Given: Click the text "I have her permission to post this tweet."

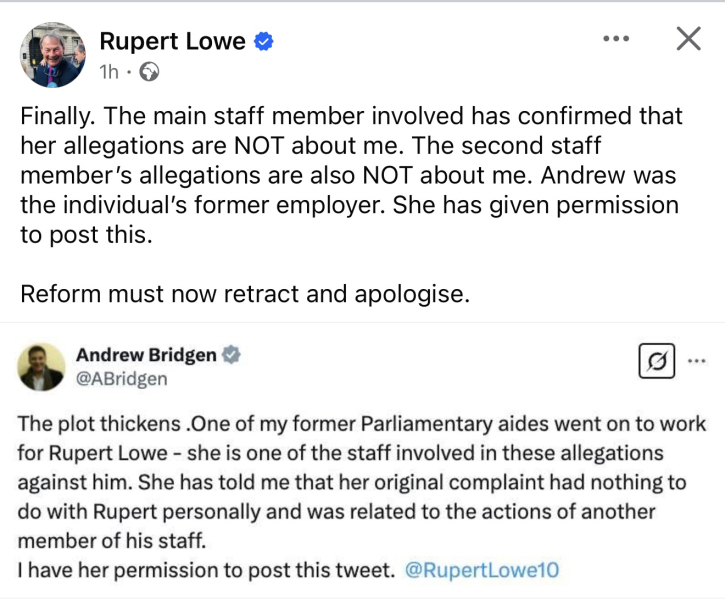Looking at the screenshot, I should click(206, 570).
